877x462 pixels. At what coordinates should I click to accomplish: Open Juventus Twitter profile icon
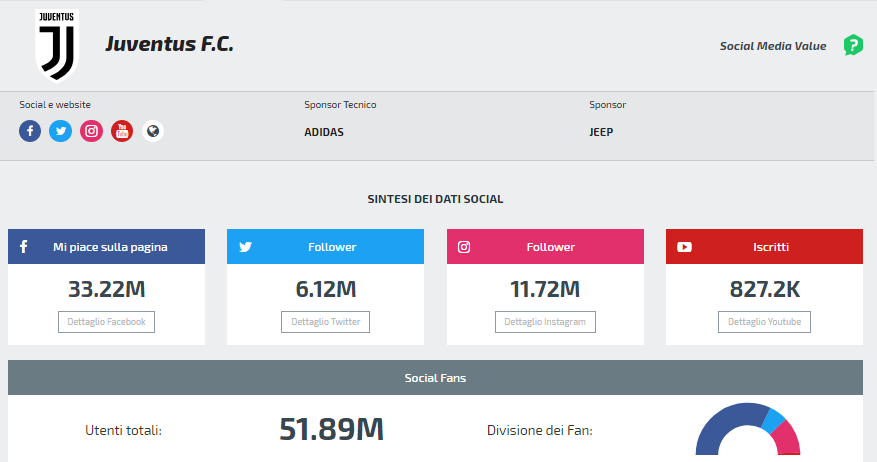(60, 131)
